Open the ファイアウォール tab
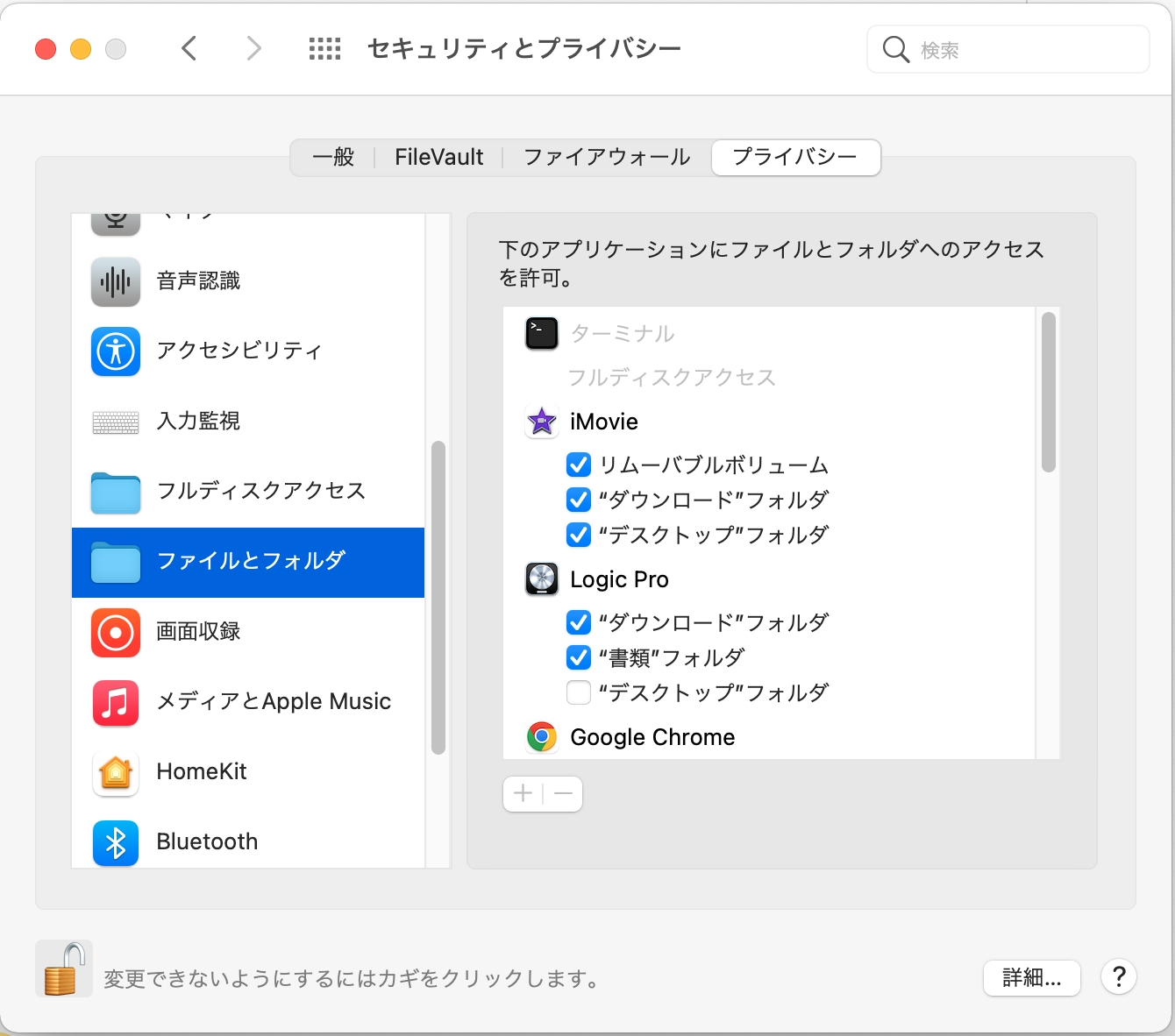The image size is (1175, 1036). [607, 158]
